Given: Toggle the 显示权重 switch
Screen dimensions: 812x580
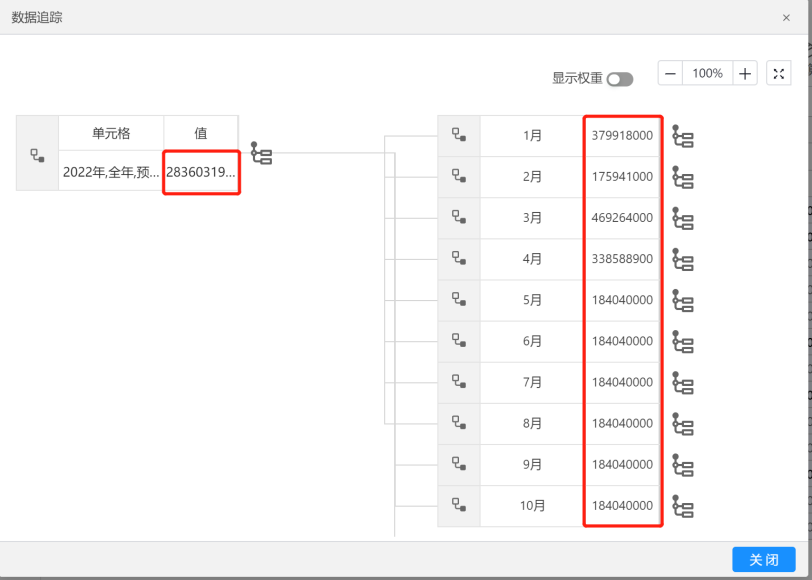Looking at the screenshot, I should [x=619, y=79].
